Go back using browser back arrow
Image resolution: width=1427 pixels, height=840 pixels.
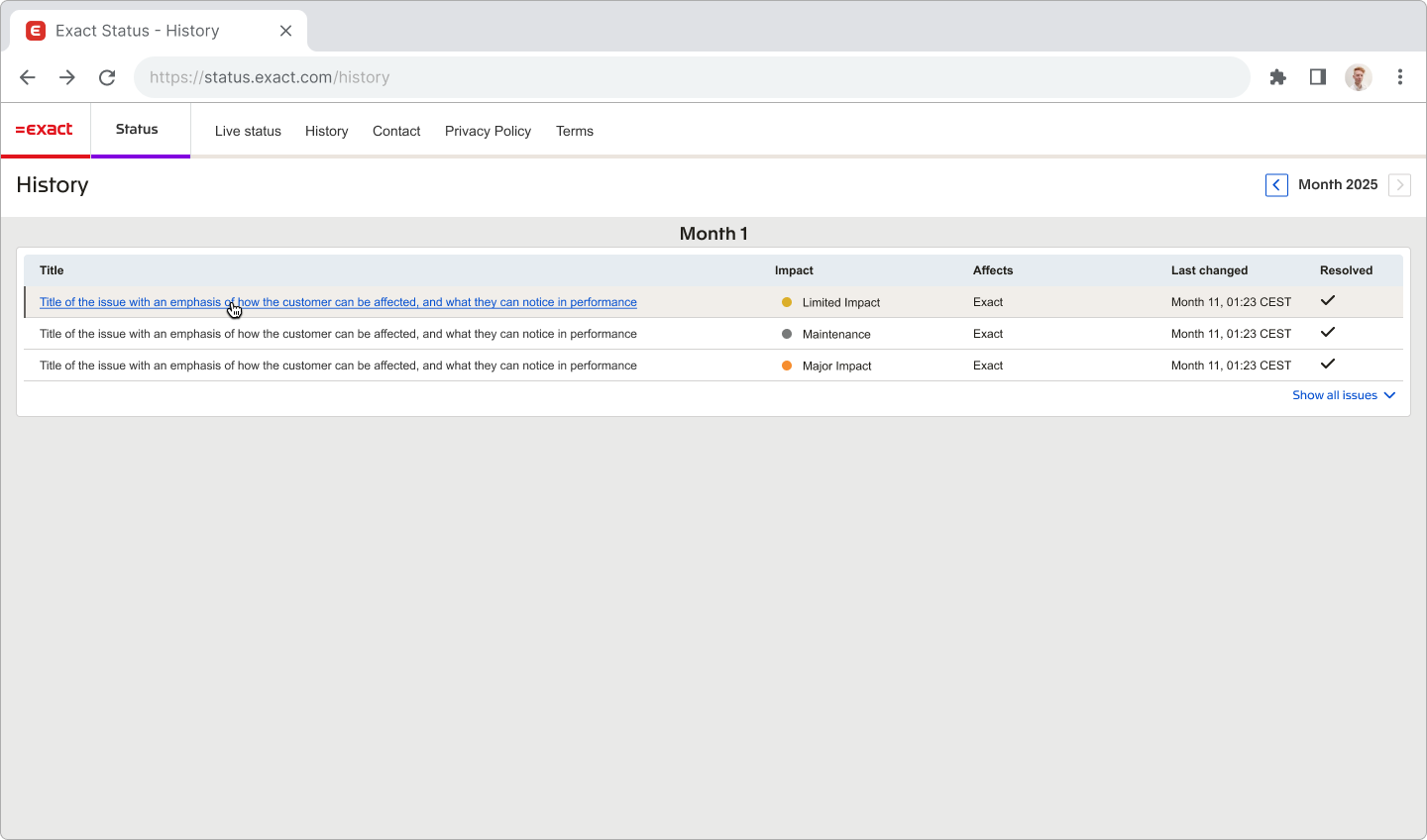[28, 77]
